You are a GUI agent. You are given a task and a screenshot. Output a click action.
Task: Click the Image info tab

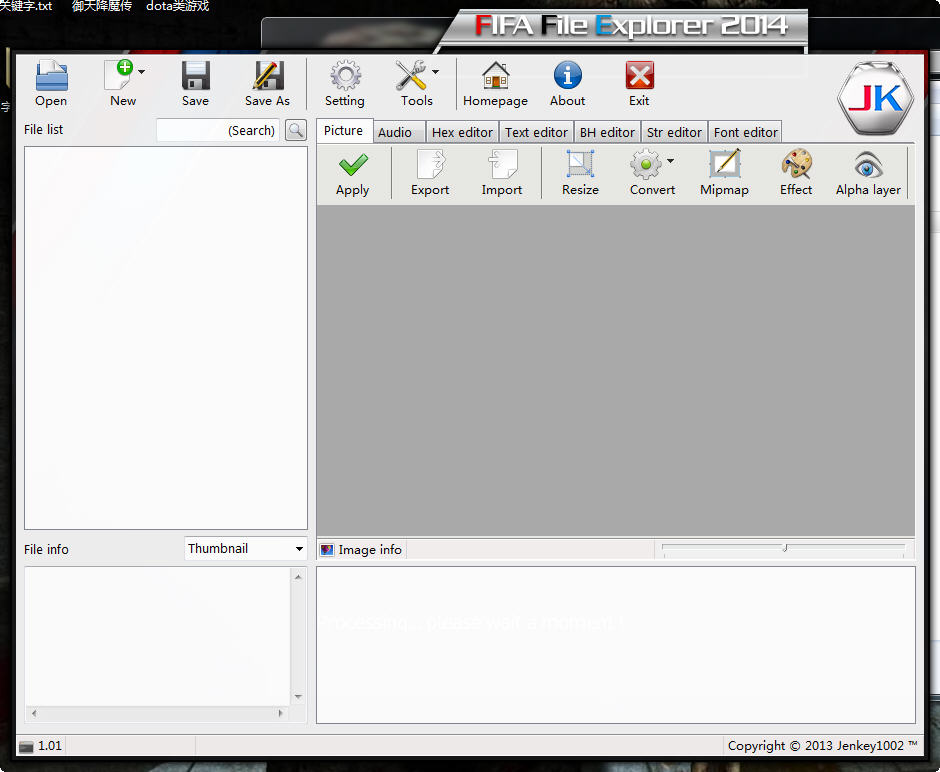[x=361, y=550]
